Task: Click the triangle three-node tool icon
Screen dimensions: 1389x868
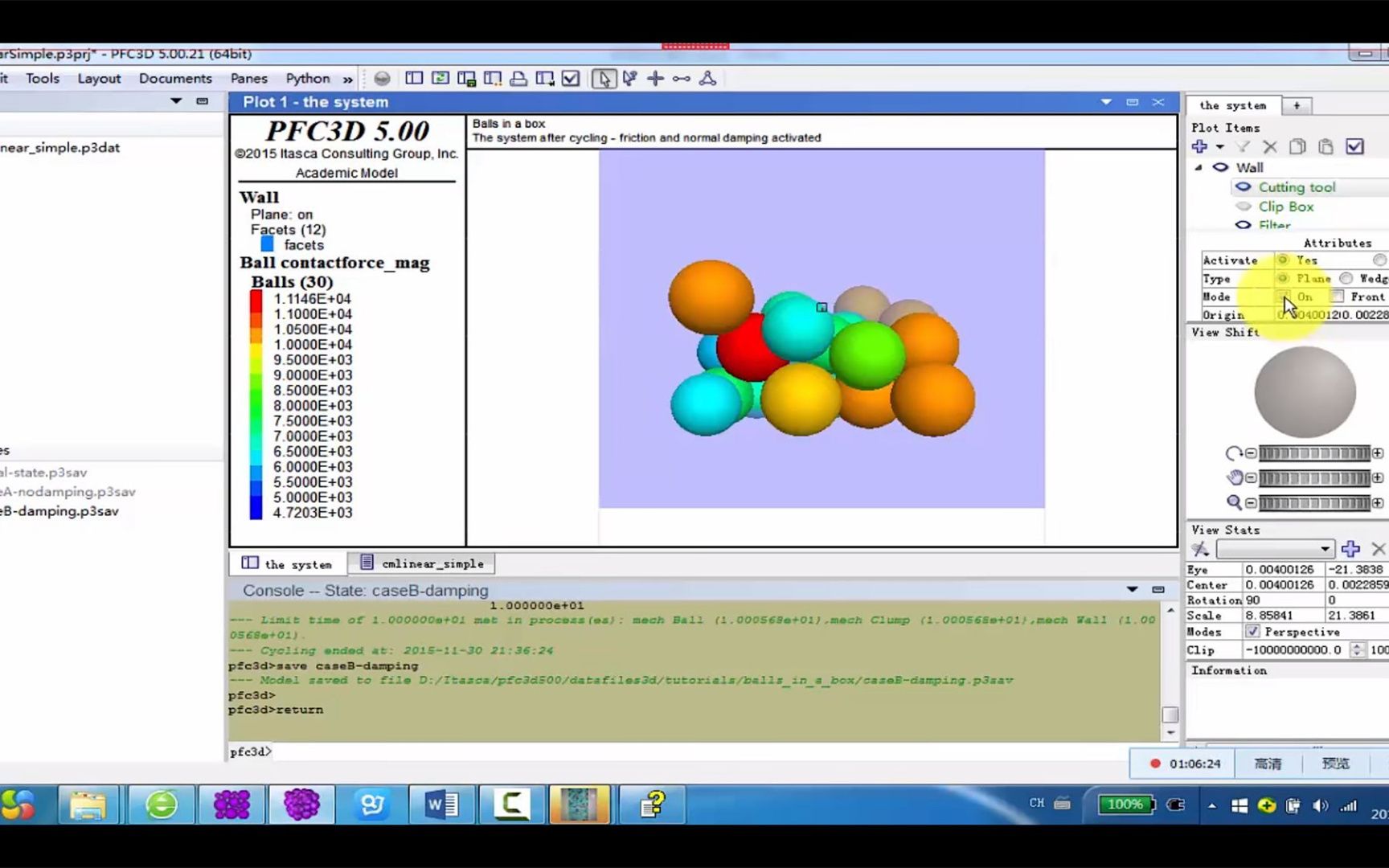Action: coord(707,79)
